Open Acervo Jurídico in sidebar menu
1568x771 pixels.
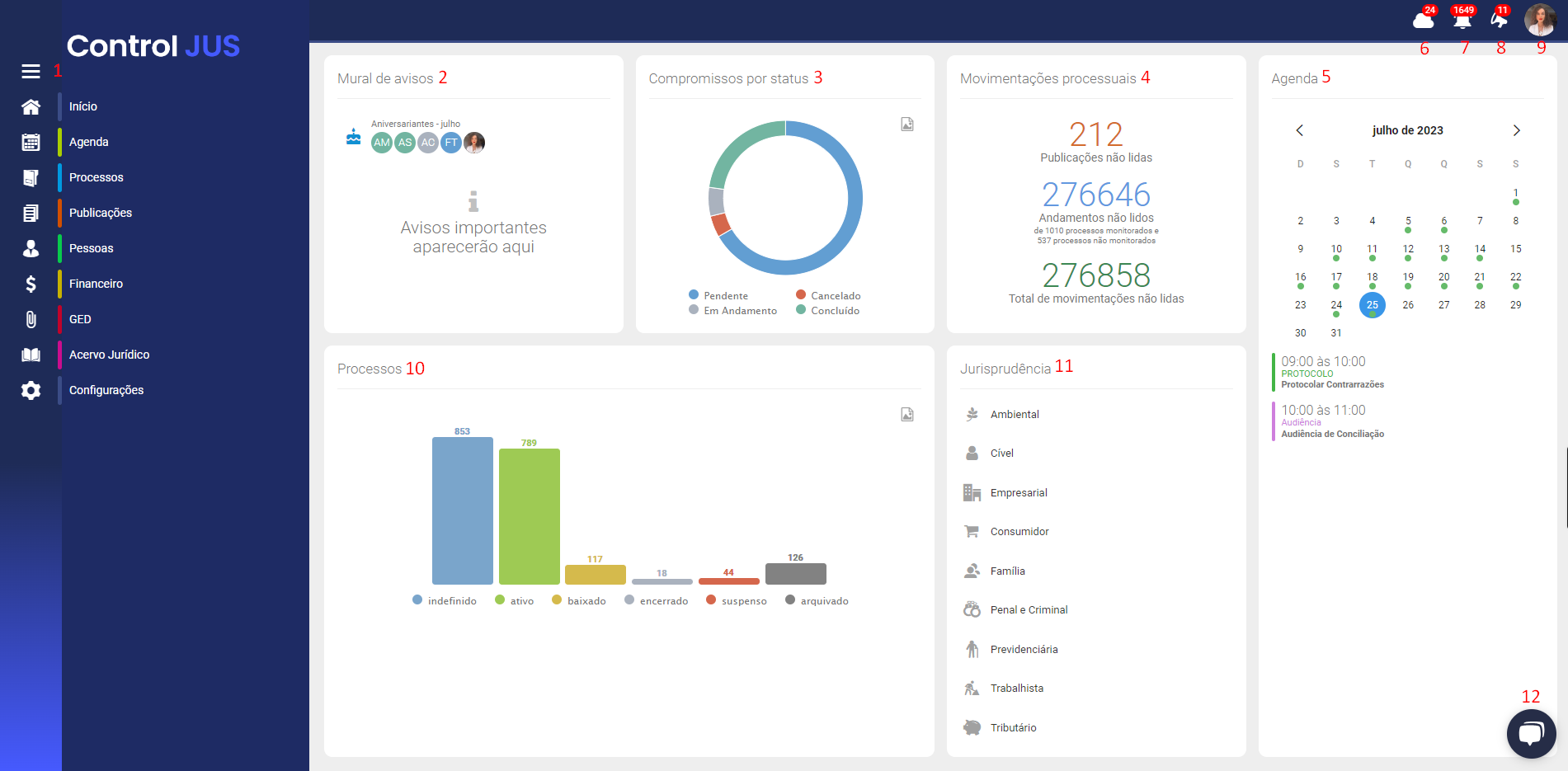pyautogui.click(x=109, y=355)
